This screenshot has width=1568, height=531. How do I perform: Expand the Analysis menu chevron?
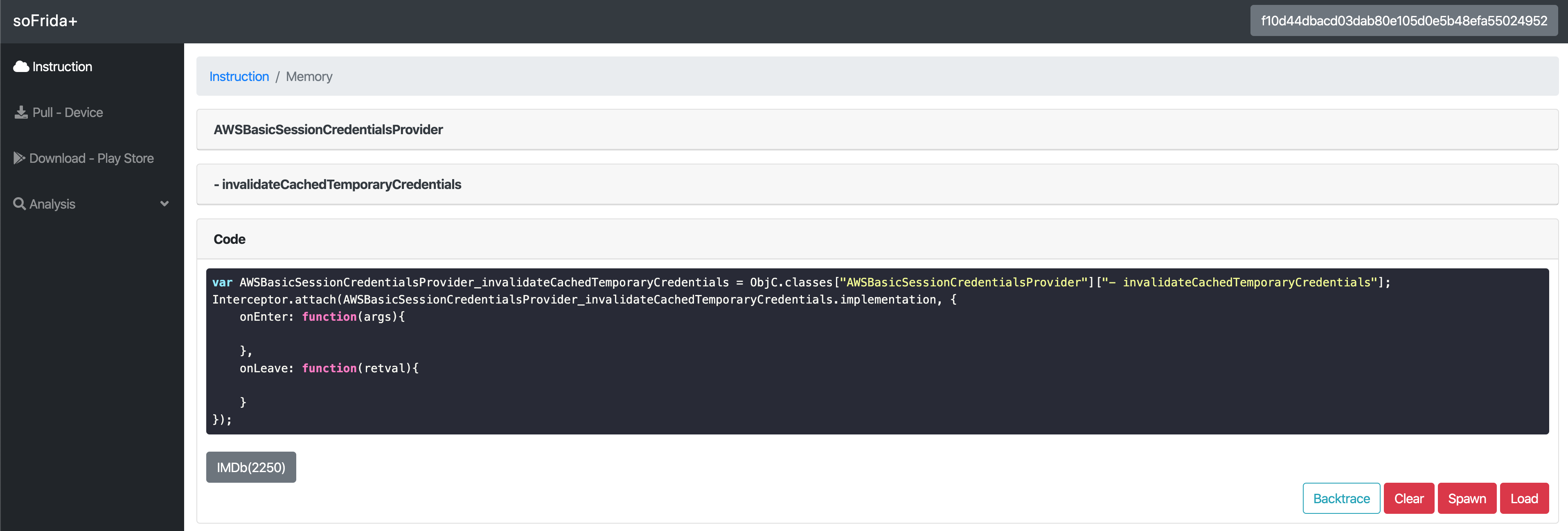click(164, 204)
